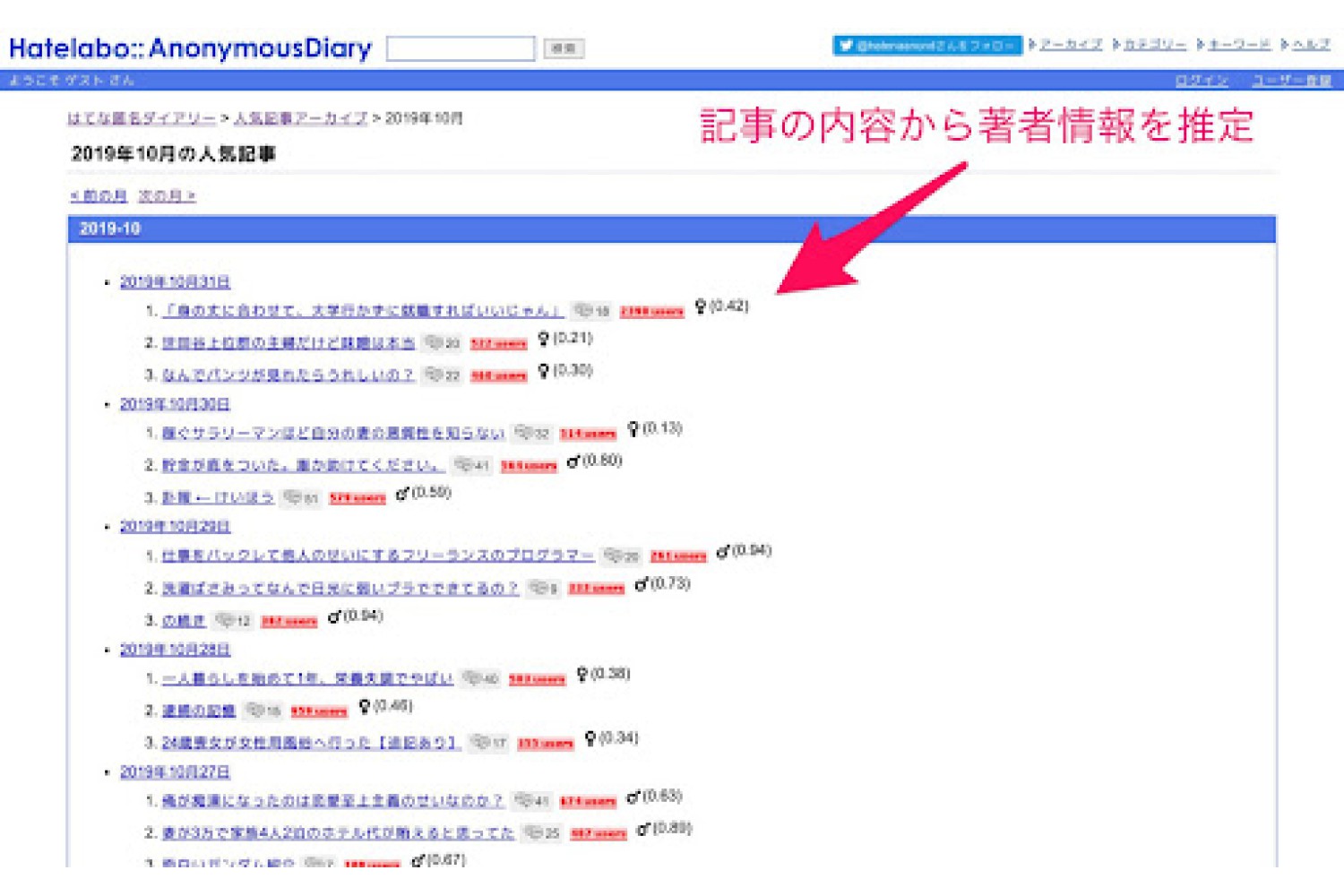The image size is (1344, 896).
Task: Click heading 2019年10月の人気記事
Action: [x=173, y=154]
